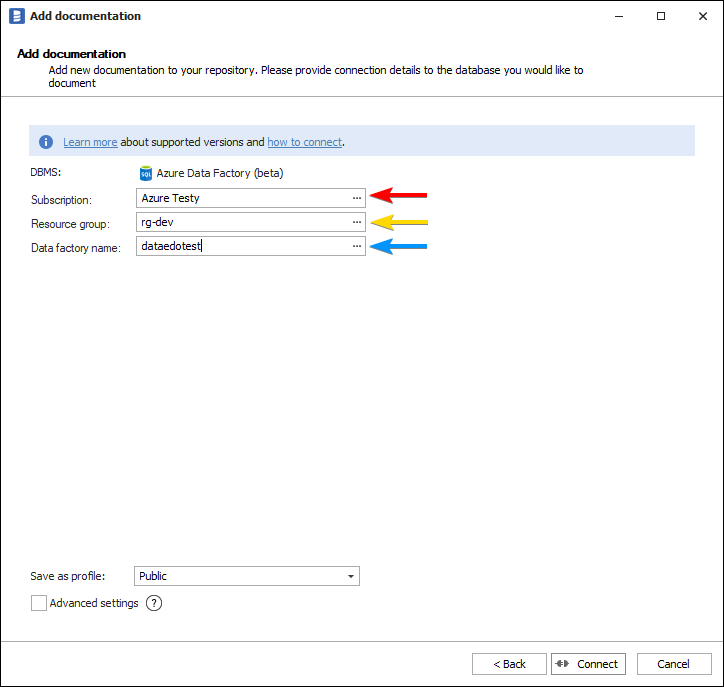Open the Resource group ellipsis browse button
724x687 pixels.
click(356, 222)
